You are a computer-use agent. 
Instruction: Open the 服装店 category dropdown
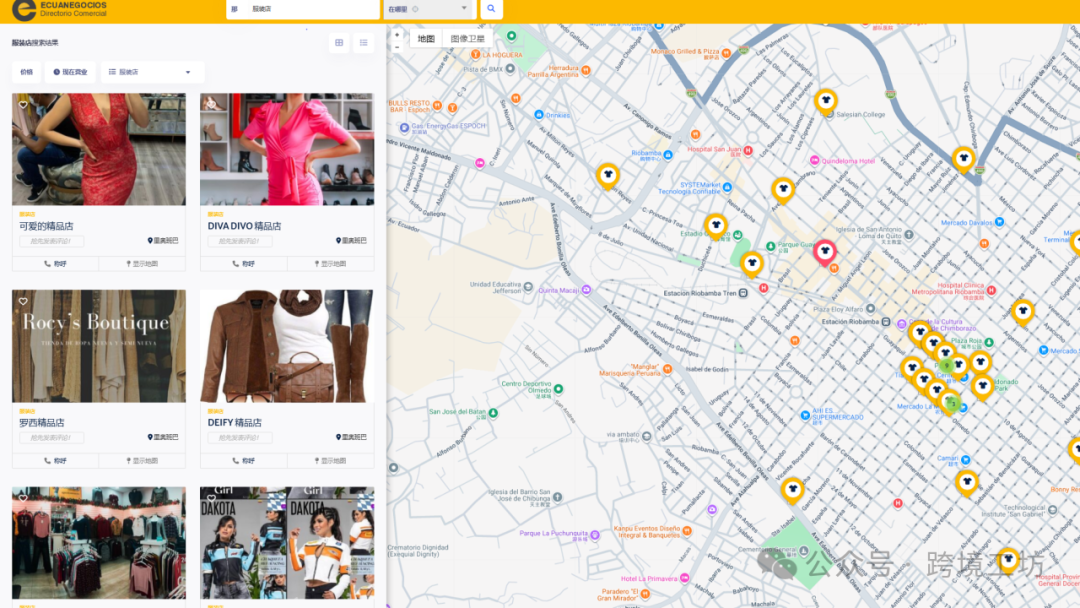[x=150, y=72]
